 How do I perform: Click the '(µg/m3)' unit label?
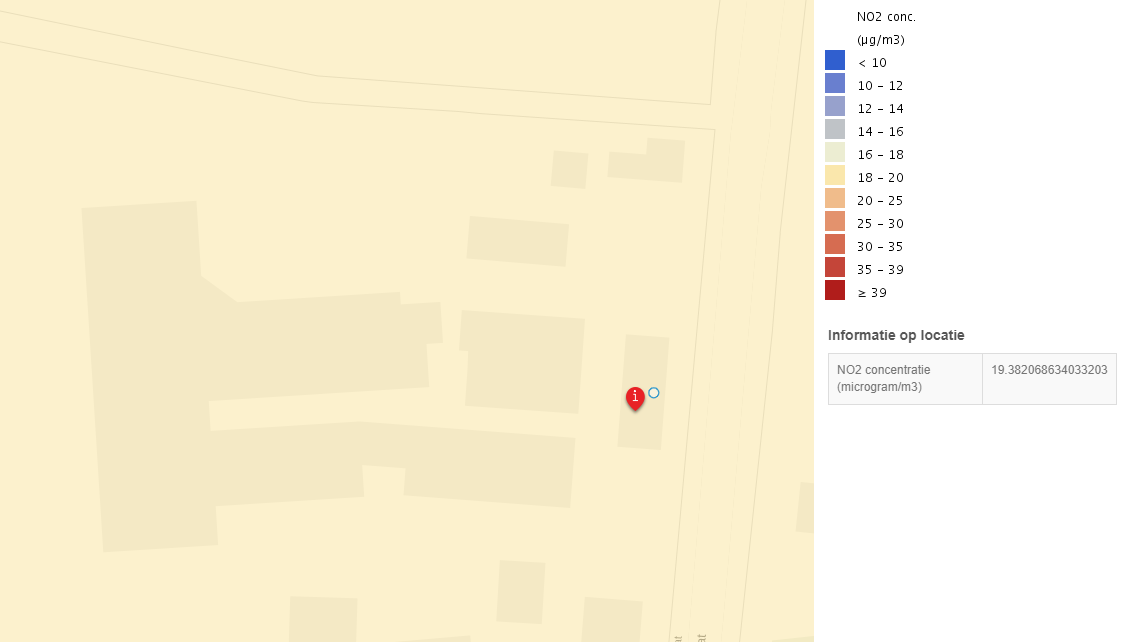[881, 40]
